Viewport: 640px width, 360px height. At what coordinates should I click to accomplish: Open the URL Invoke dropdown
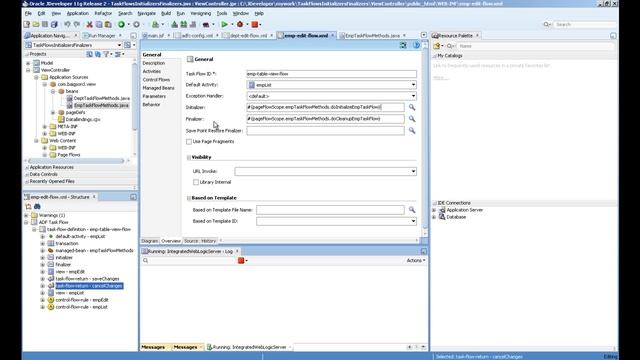[413, 171]
